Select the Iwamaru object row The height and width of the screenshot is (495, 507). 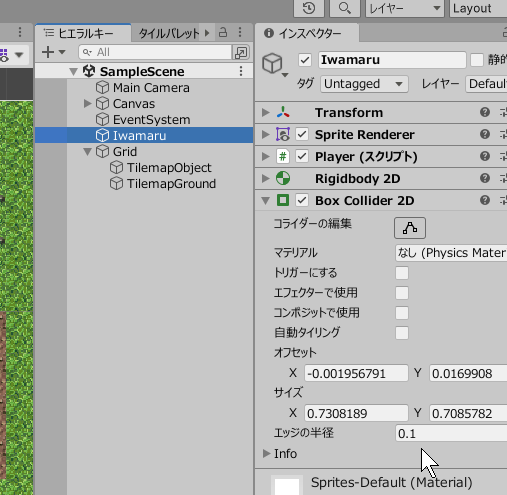[x=144, y=135]
